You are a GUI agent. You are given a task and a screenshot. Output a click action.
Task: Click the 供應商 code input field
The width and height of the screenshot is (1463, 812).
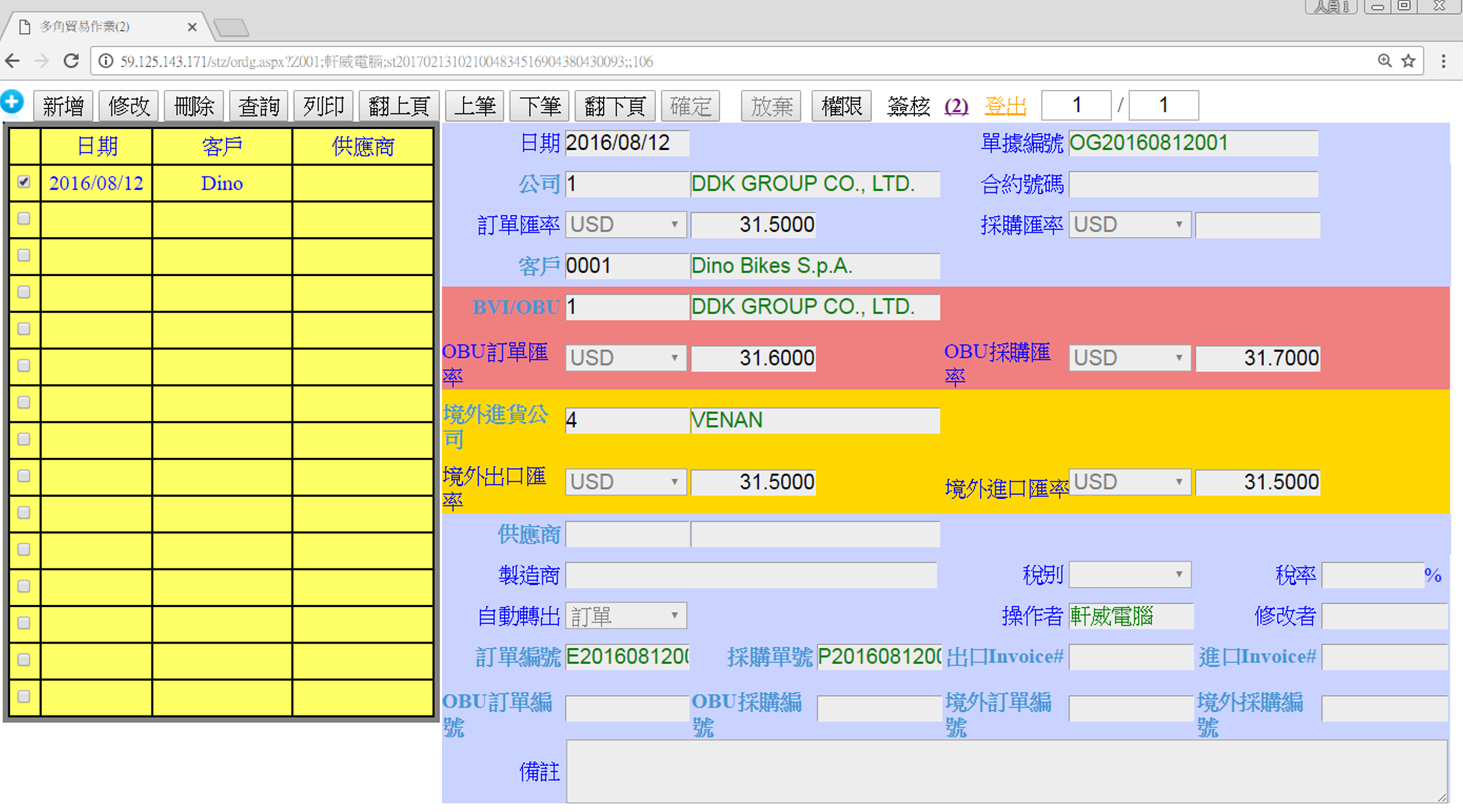[627, 534]
